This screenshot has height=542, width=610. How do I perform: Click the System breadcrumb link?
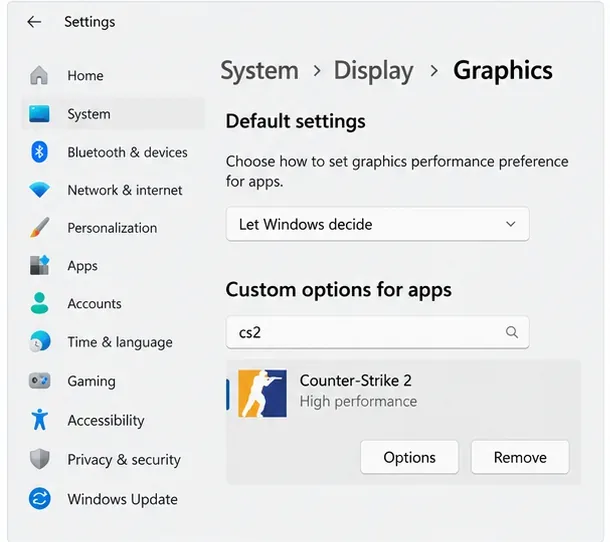259,70
